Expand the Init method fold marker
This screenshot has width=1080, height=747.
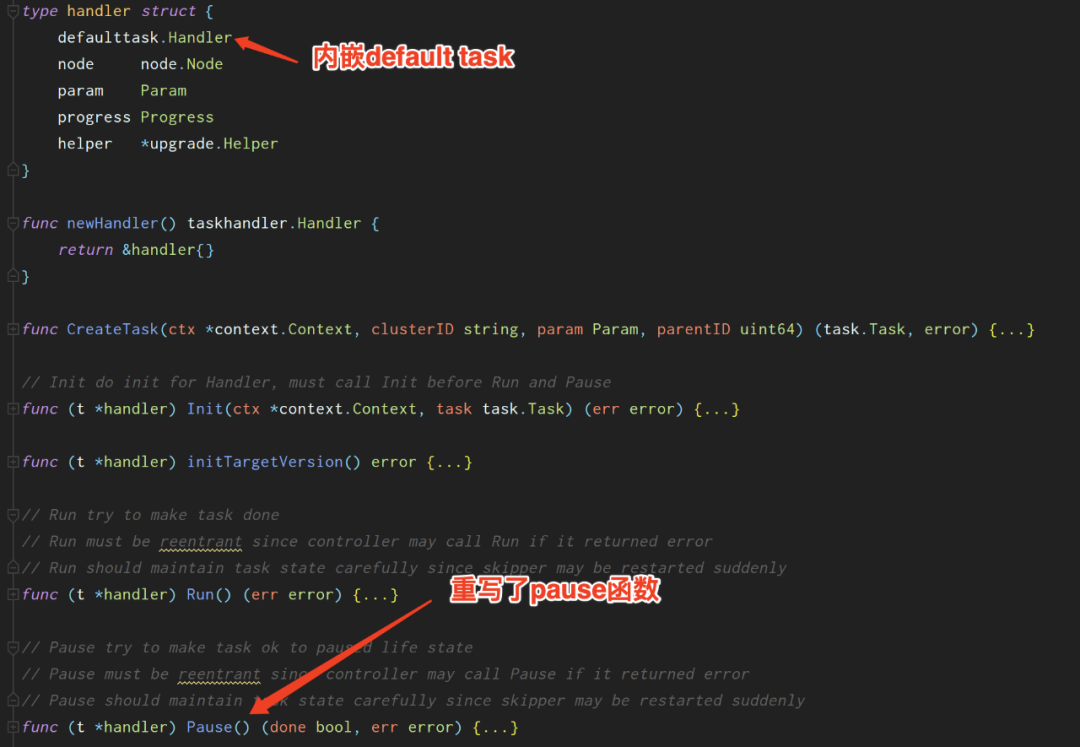[12, 409]
